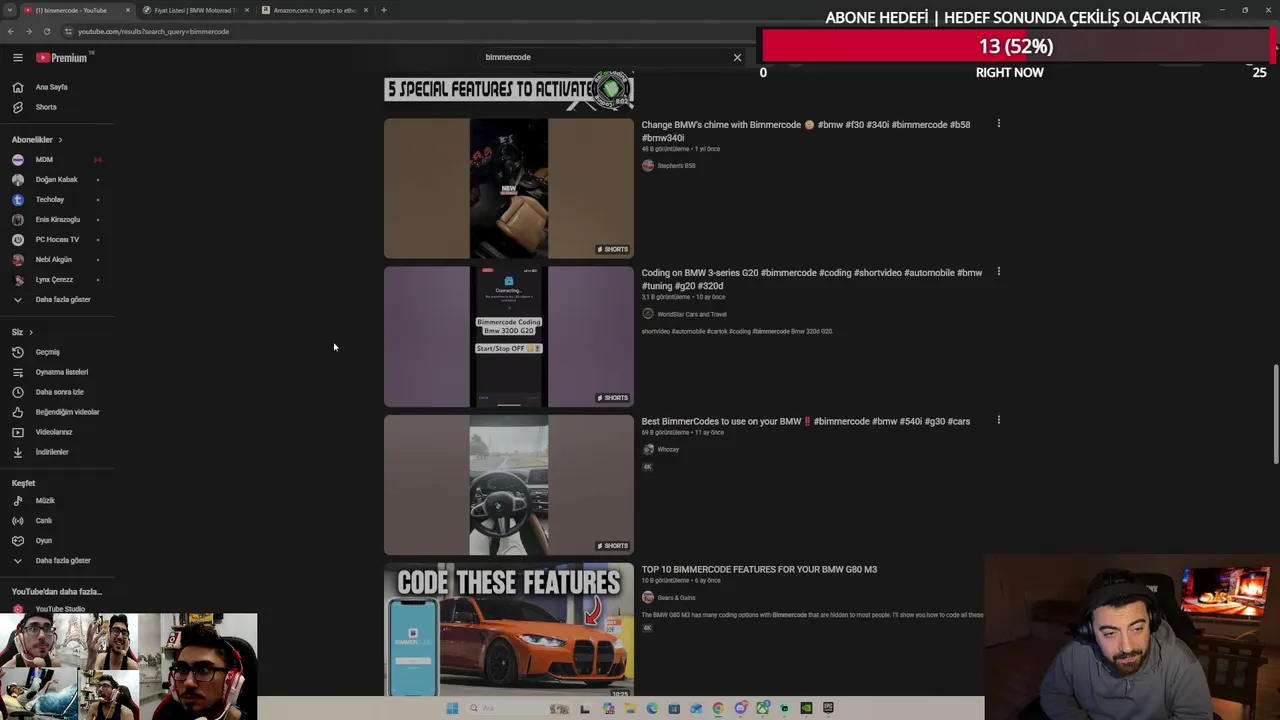Open TOP 10 BIMMERCODE FEATURES title
The width and height of the screenshot is (1280, 720).
(x=759, y=569)
